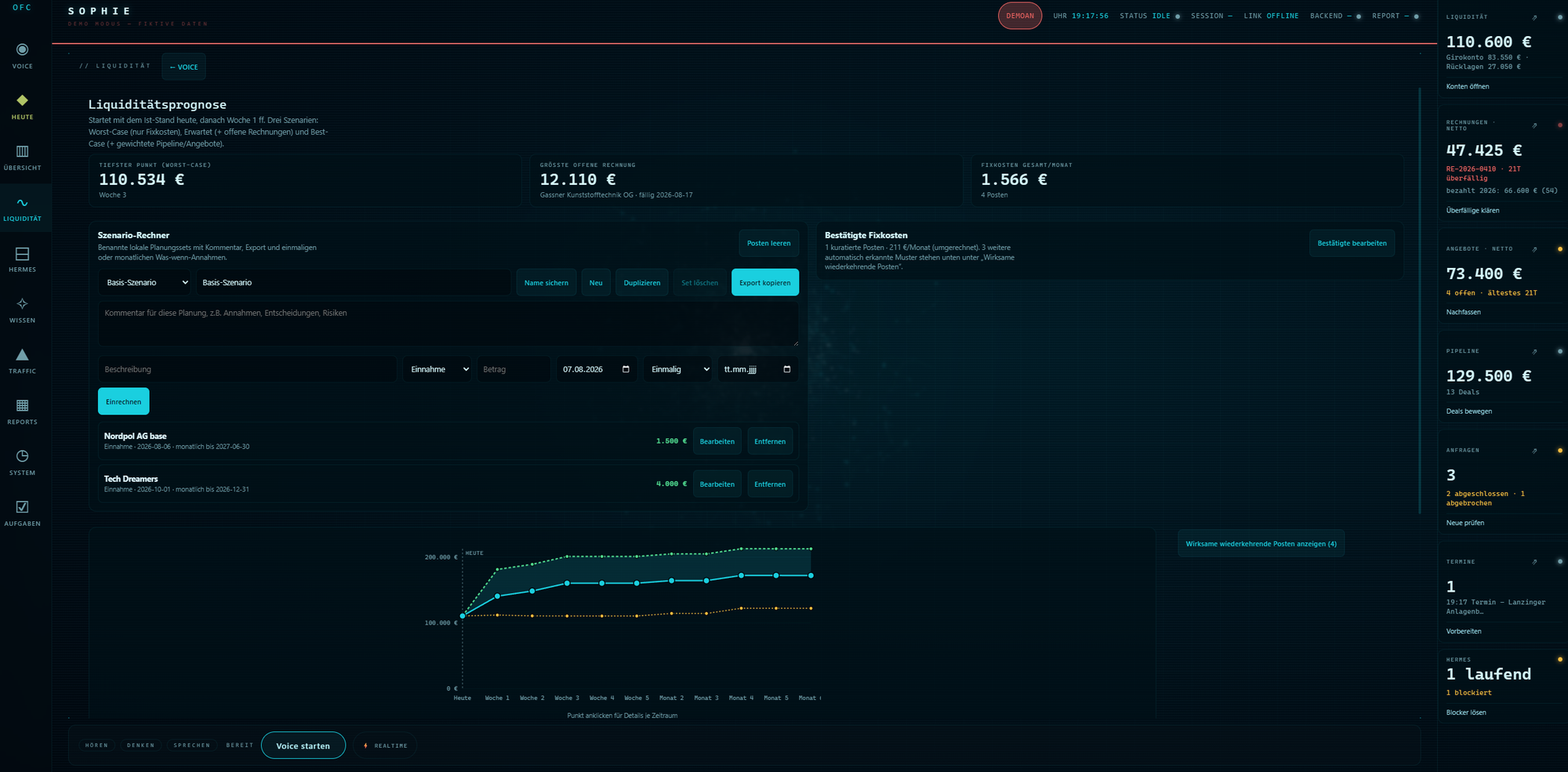The height and width of the screenshot is (772, 1568).
Task: Click the Größte offene Rechnung value 12.110 €
Action: [x=578, y=179]
